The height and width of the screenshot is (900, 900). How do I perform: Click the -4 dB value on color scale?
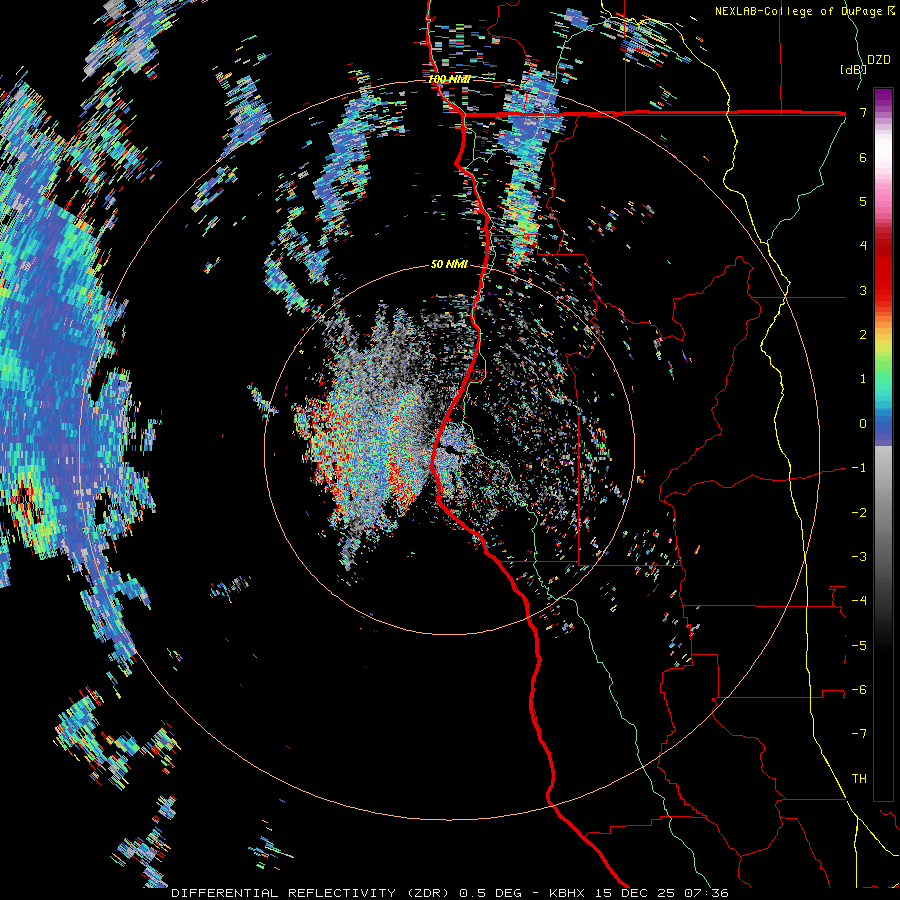click(x=859, y=601)
